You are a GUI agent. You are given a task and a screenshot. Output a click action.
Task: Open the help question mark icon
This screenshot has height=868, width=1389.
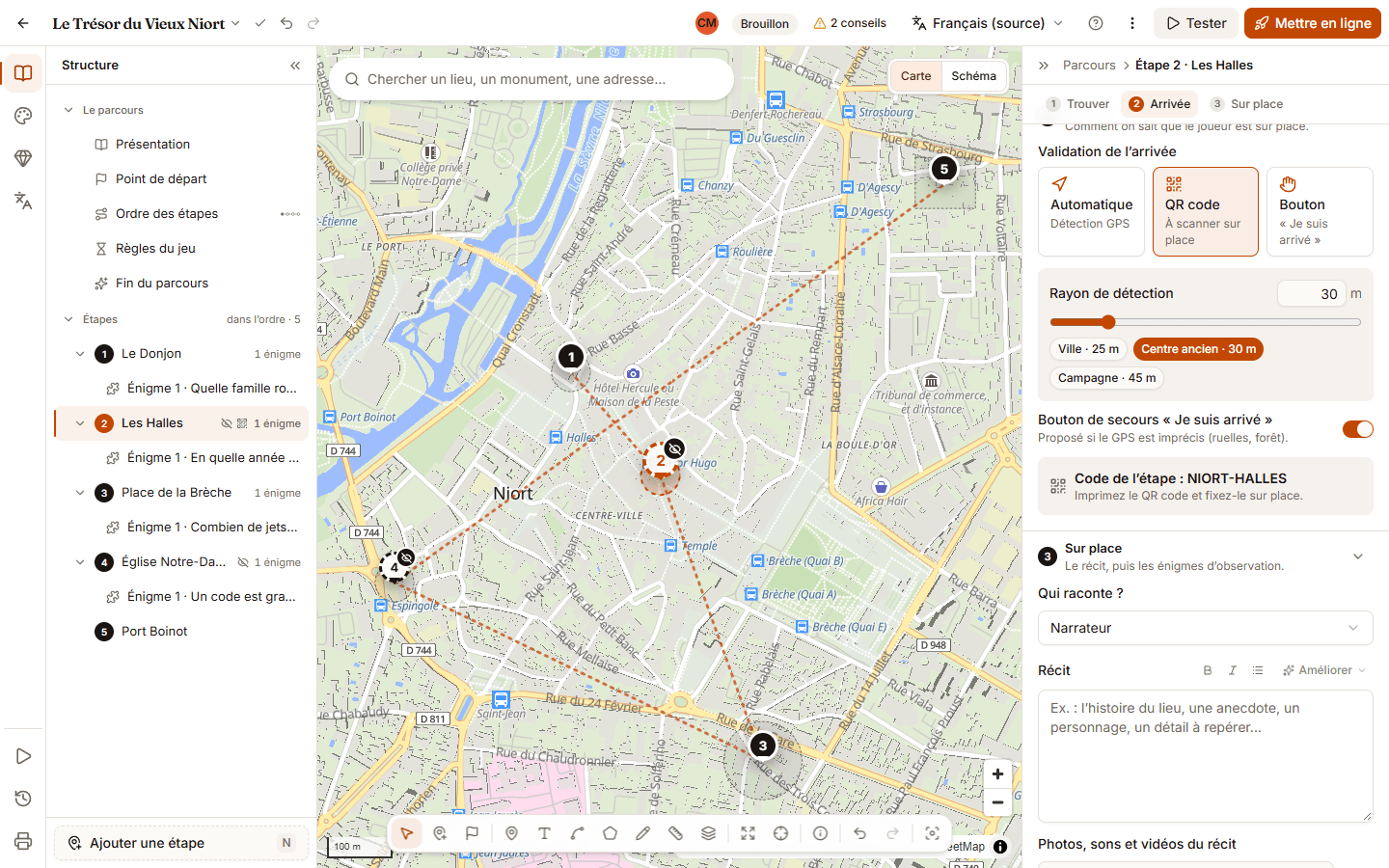(1096, 23)
